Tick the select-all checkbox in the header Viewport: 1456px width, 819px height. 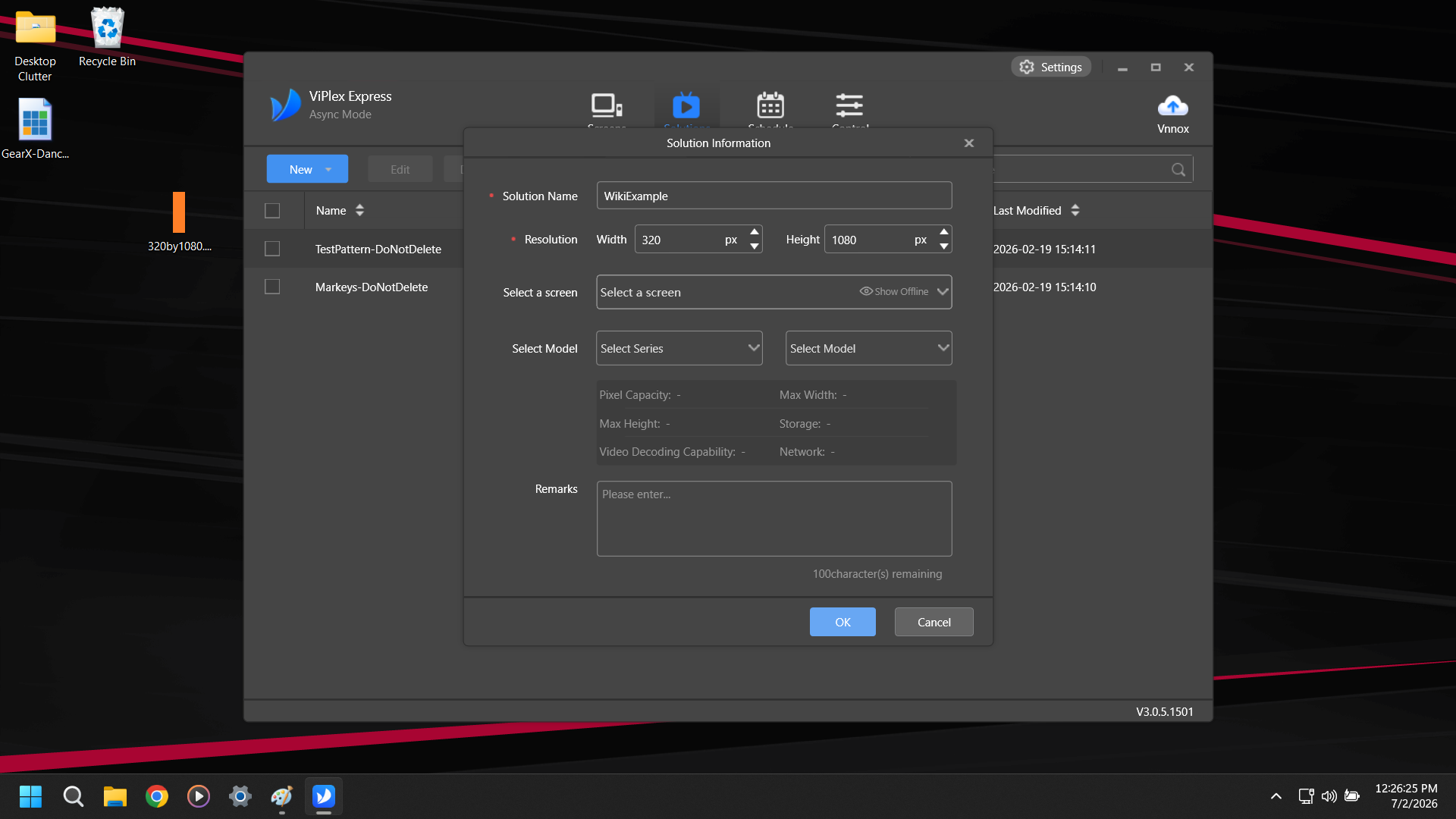272,210
